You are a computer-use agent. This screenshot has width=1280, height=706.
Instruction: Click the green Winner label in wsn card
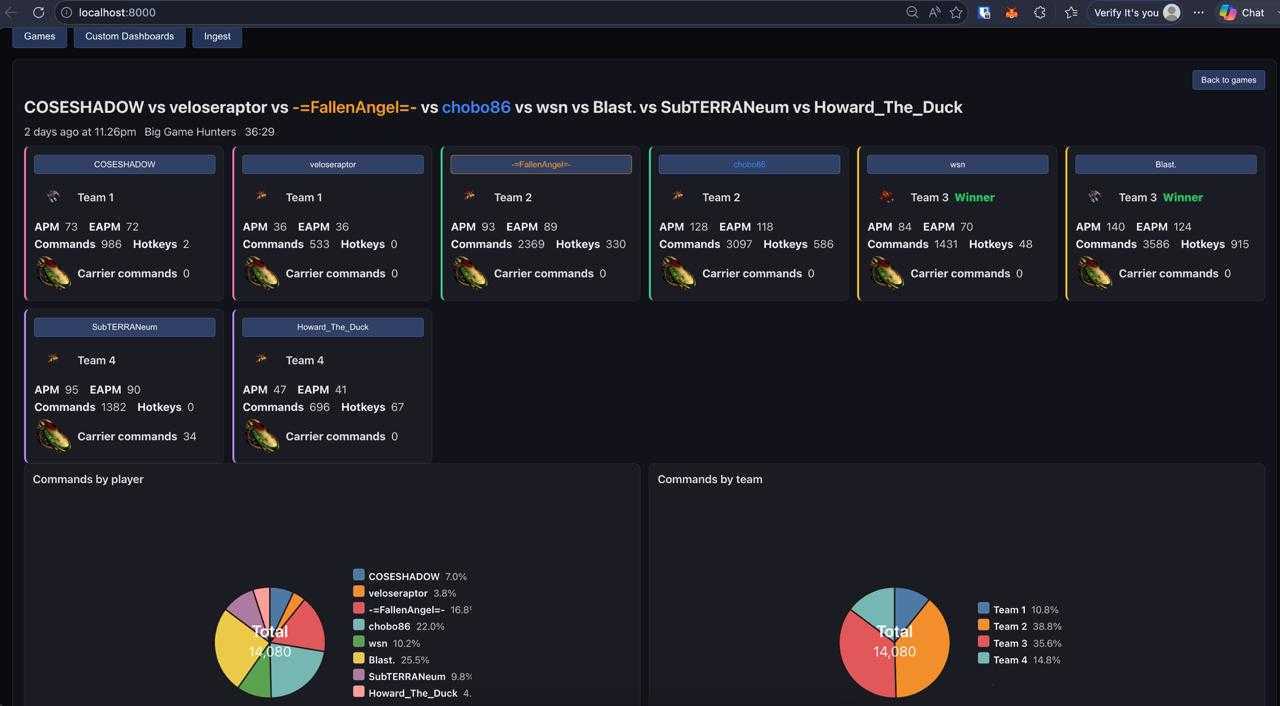tap(975, 197)
